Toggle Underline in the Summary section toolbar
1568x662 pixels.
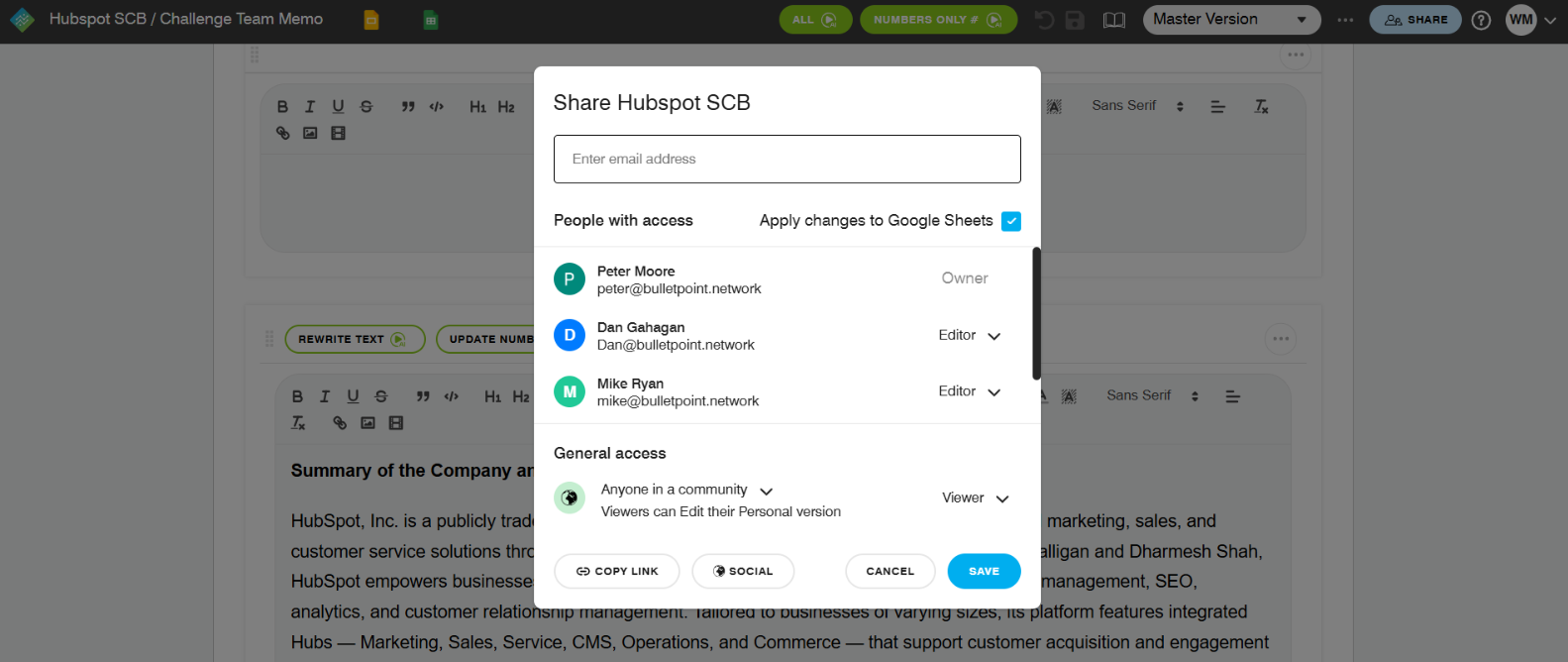[x=353, y=396]
